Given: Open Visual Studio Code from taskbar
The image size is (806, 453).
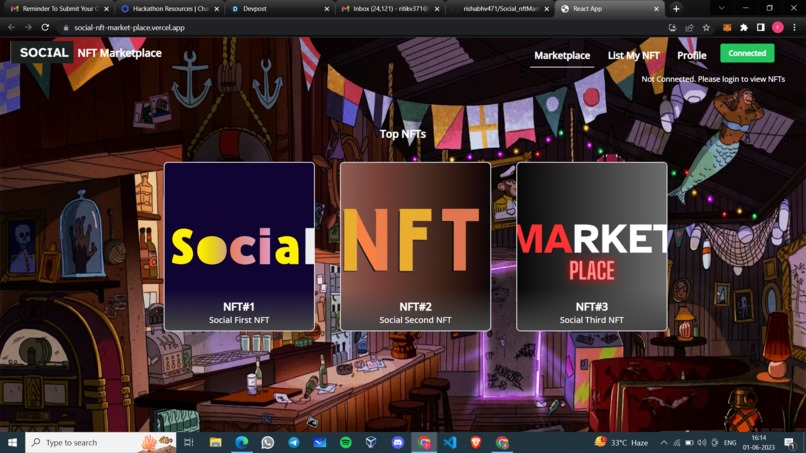Looking at the screenshot, I should coord(450,442).
